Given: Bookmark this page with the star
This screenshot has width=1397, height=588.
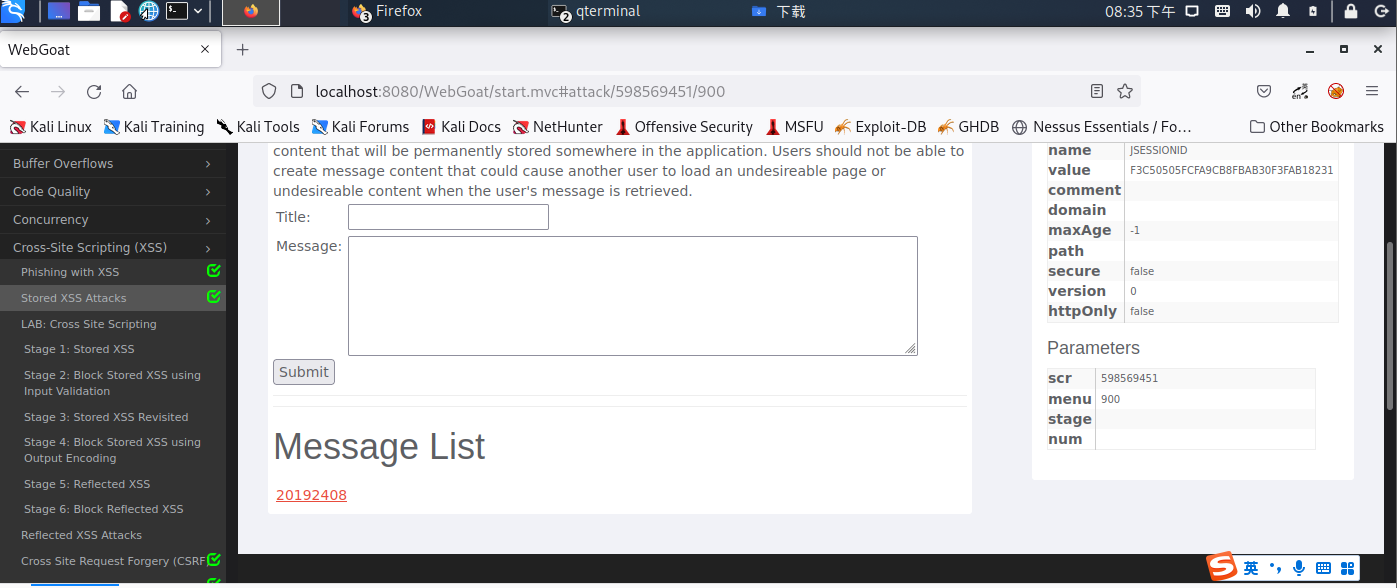Looking at the screenshot, I should [x=1125, y=91].
